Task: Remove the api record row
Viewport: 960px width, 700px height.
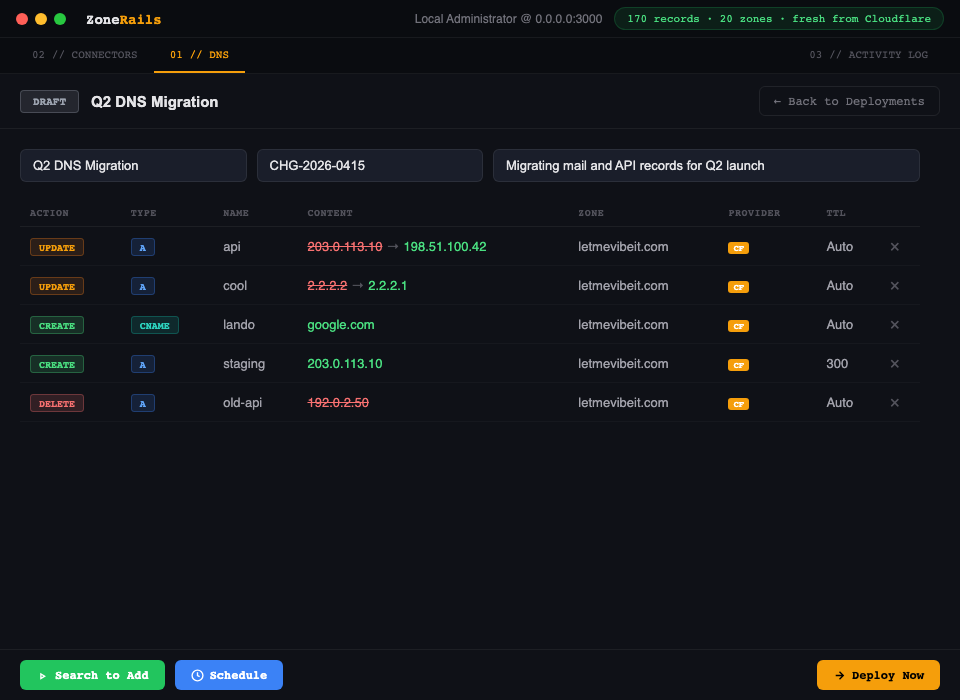Action: pos(894,247)
